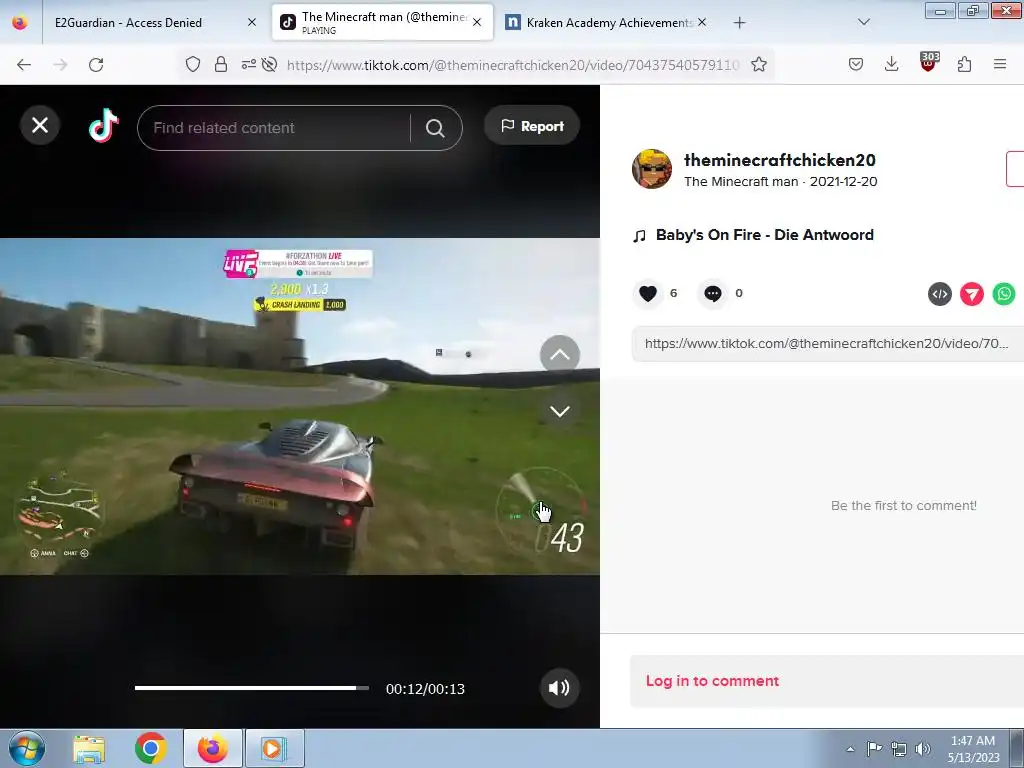Report this video
This screenshot has height=768, width=1024.
coord(532,125)
